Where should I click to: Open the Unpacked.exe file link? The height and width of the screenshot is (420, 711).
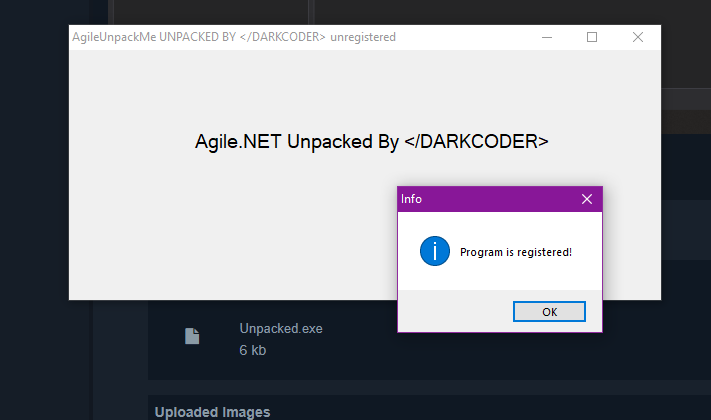click(x=281, y=328)
